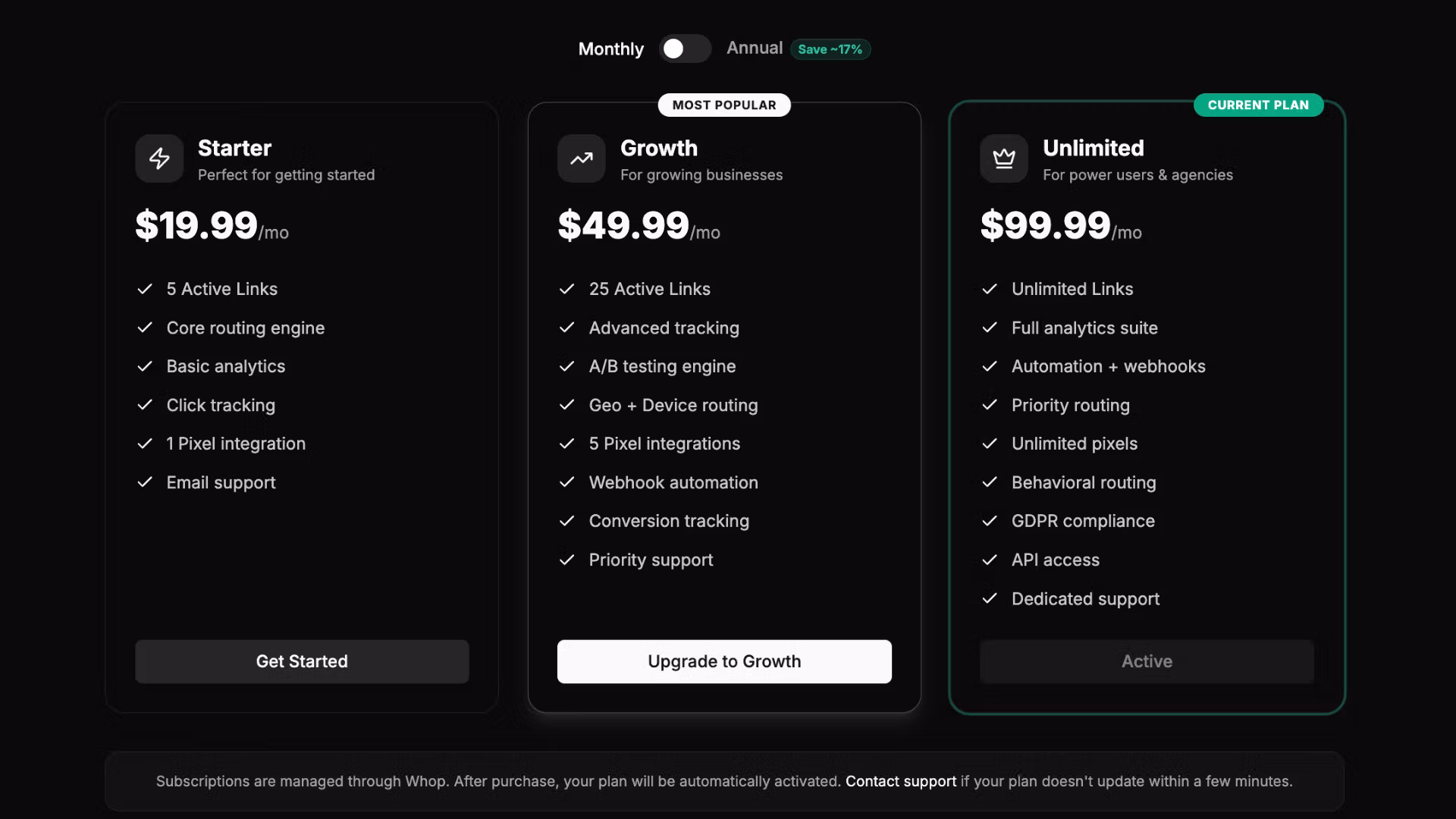Click checkmark next to A/B testing engine

(566, 366)
